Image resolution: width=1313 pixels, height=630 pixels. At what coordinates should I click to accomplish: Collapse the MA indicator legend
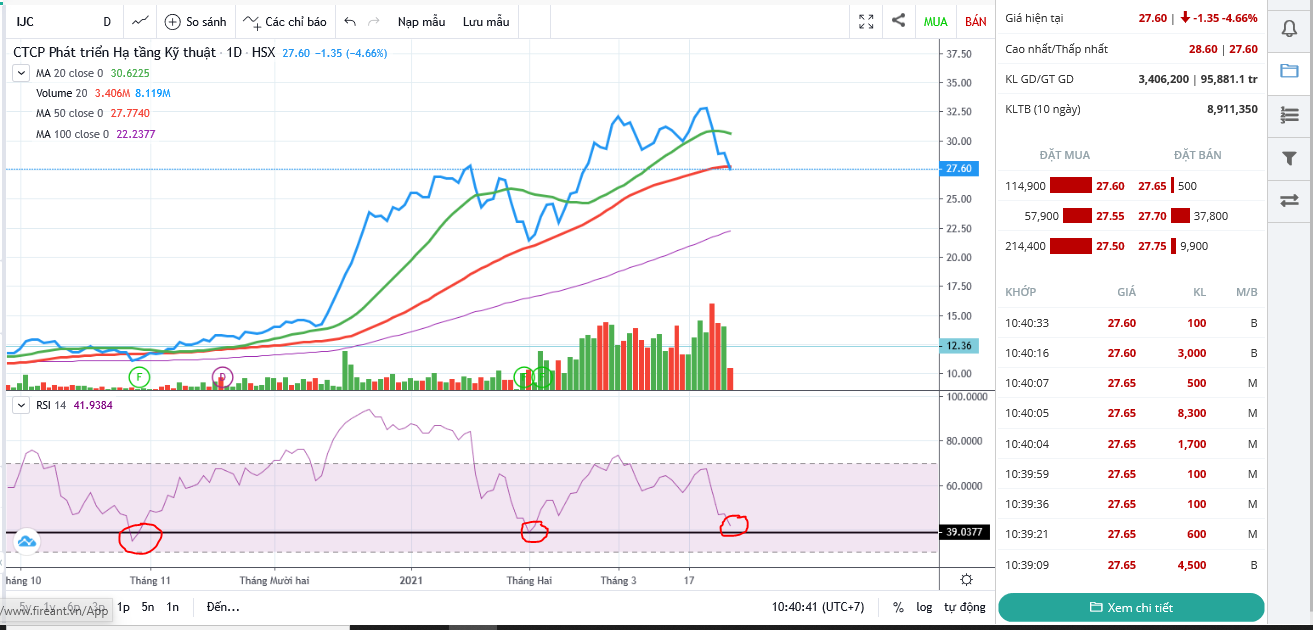coord(20,73)
